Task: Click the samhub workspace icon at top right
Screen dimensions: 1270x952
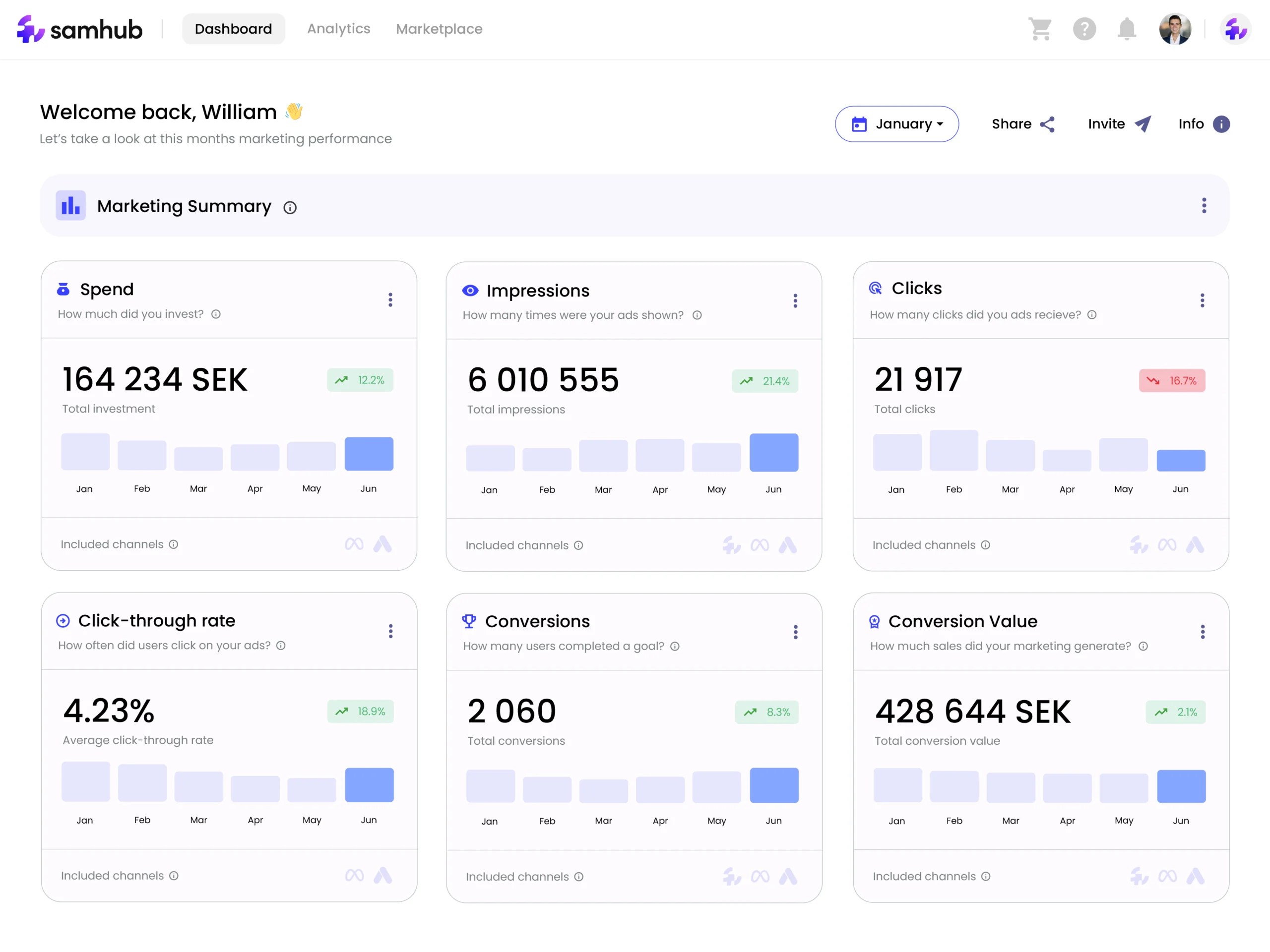Action: (x=1236, y=29)
